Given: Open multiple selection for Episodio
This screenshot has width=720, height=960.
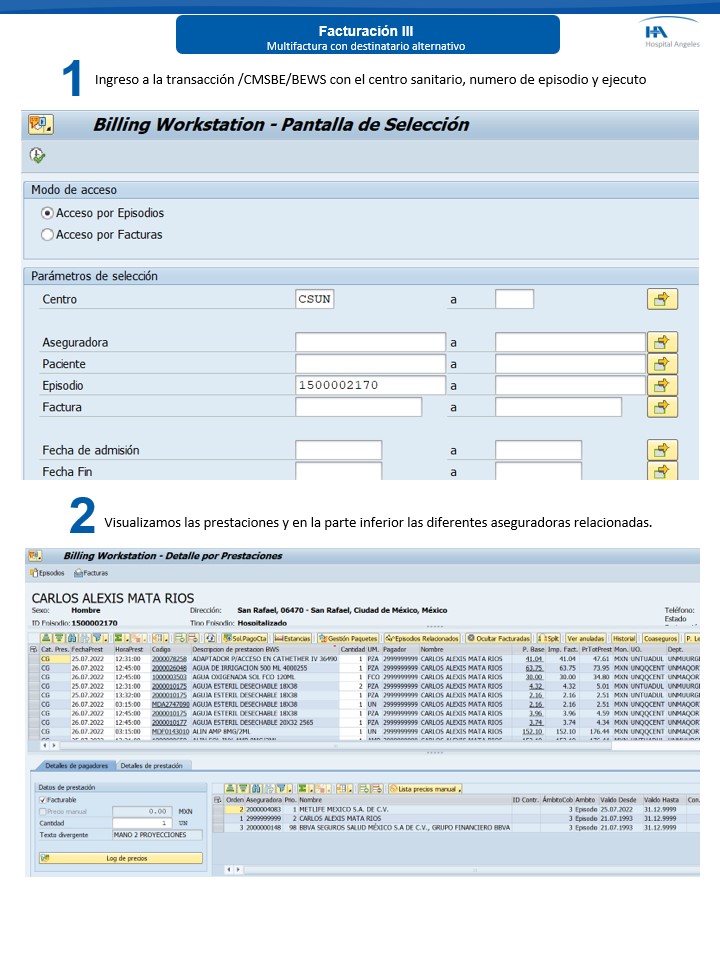Looking at the screenshot, I should point(662,385).
